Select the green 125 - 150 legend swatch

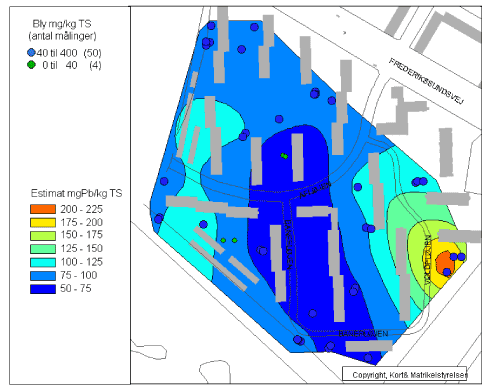click(x=43, y=249)
